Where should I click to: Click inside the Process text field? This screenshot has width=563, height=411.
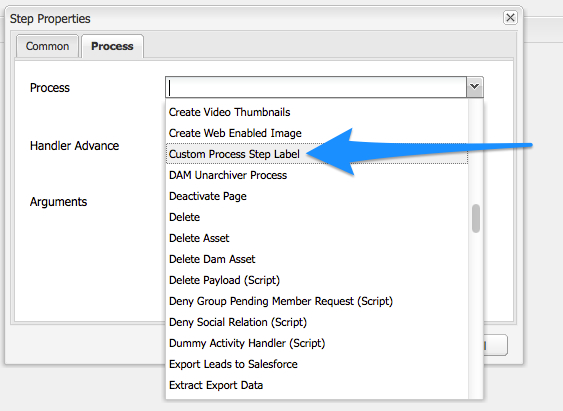[x=316, y=87]
